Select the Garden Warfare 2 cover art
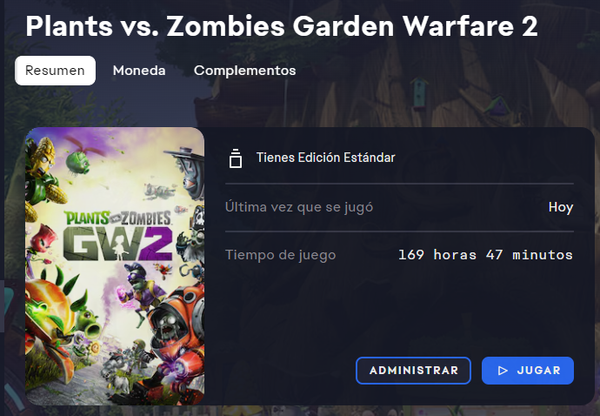Viewport: 600px width, 416px height. click(x=115, y=266)
